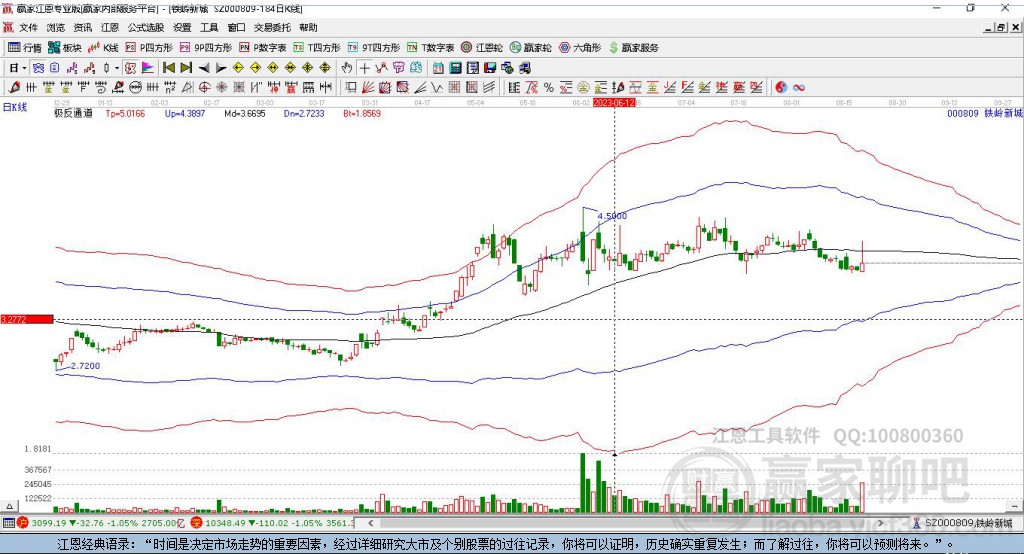Open the 文件 menu

[28, 27]
